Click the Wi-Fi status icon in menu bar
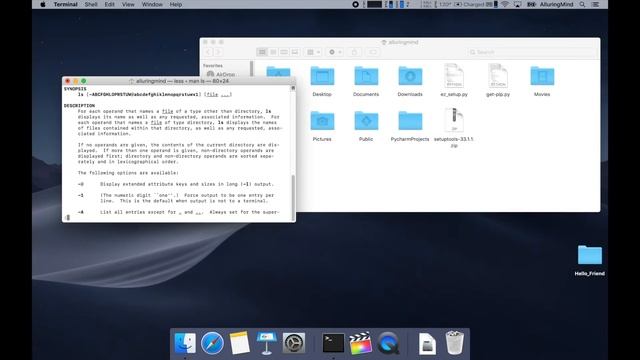The height and width of the screenshot is (360, 640). 505,4
